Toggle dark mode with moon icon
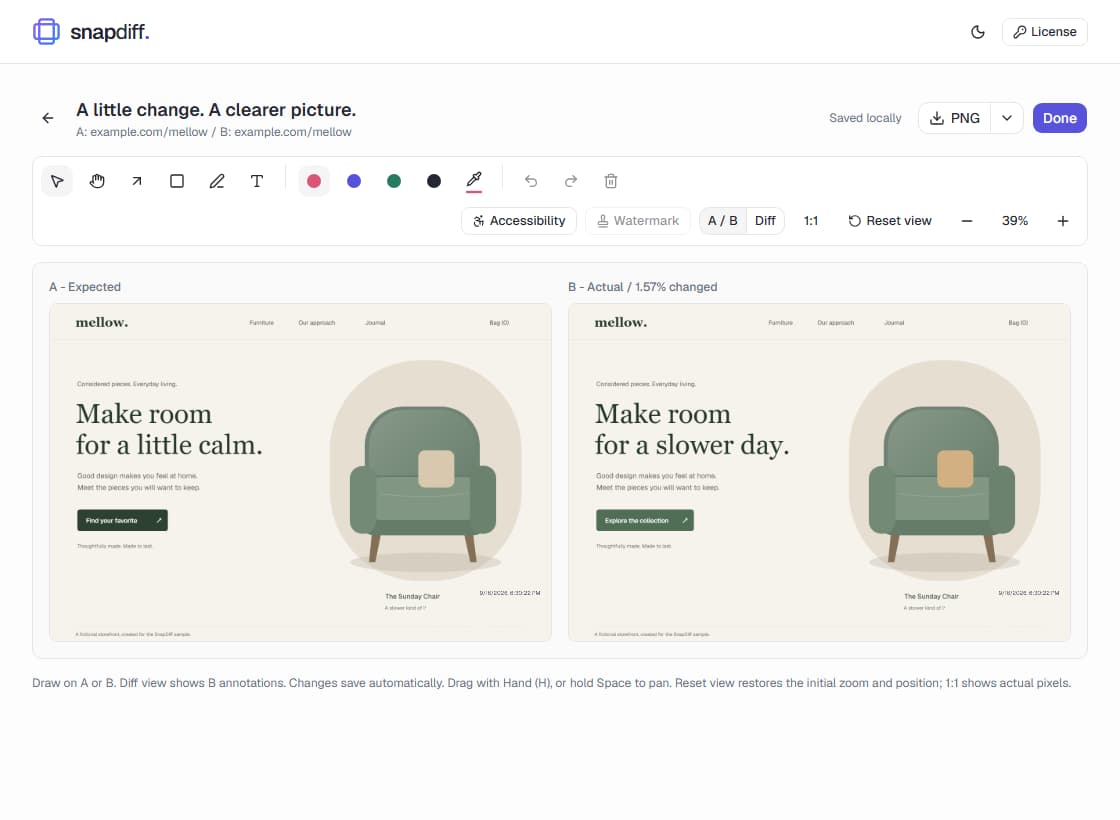This screenshot has width=1120, height=820. pyautogui.click(x=978, y=31)
